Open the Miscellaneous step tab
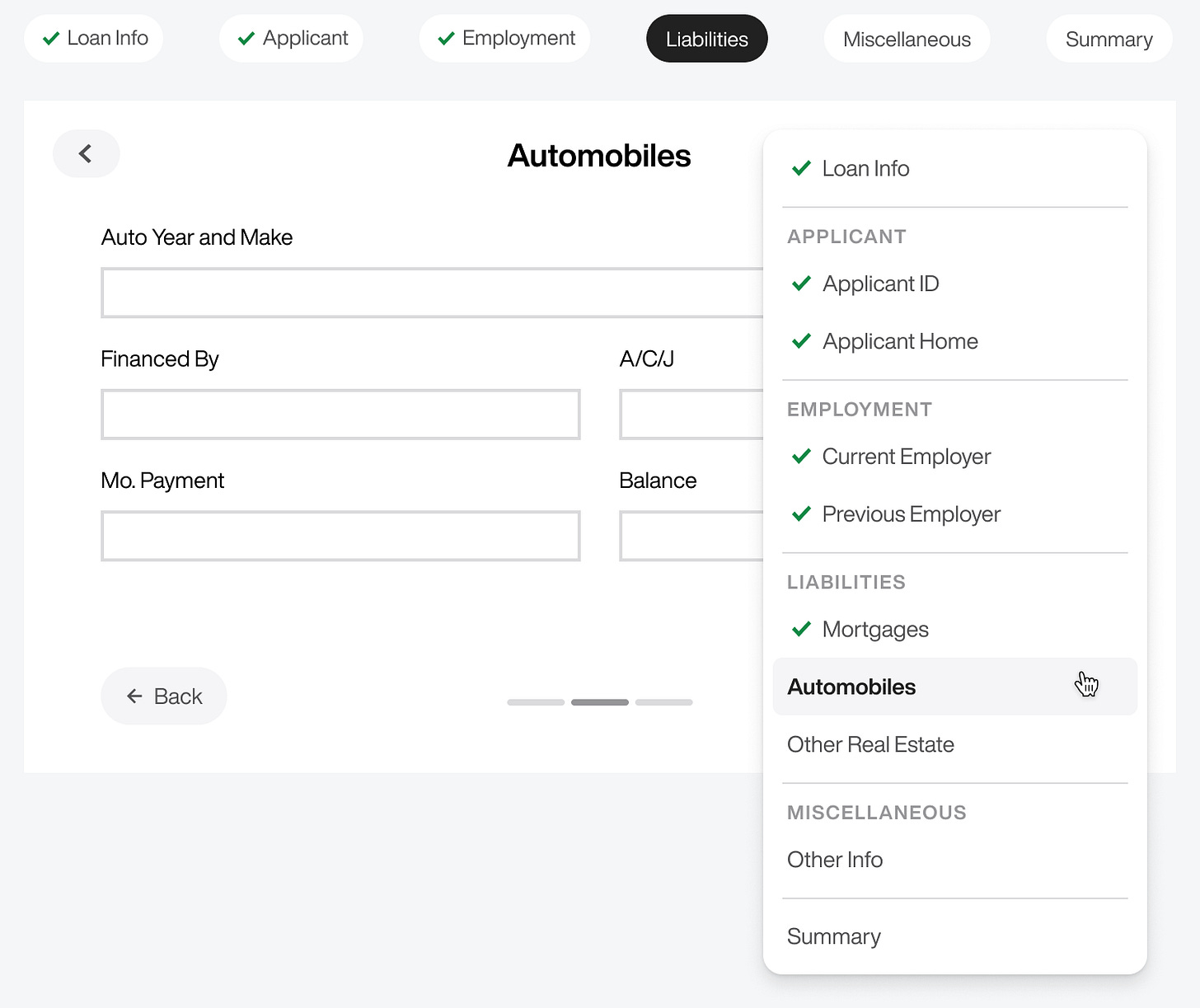 click(907, 40)
